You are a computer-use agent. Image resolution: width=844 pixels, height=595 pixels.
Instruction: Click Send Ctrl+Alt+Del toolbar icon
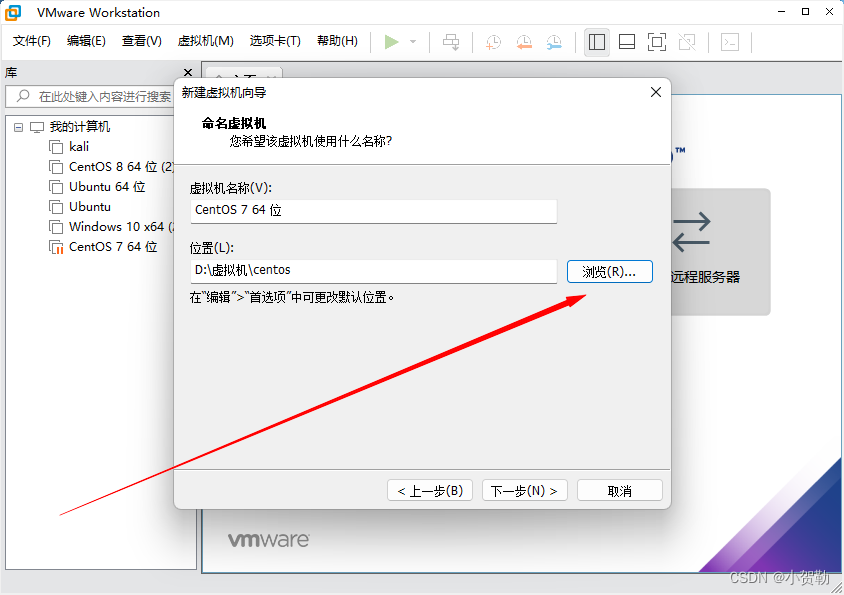click(451, 42)
